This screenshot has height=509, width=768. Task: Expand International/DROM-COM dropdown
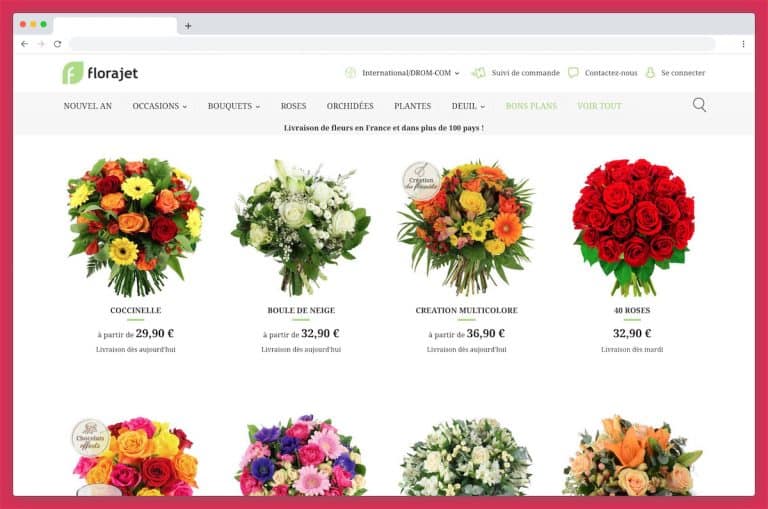point(411,73)
